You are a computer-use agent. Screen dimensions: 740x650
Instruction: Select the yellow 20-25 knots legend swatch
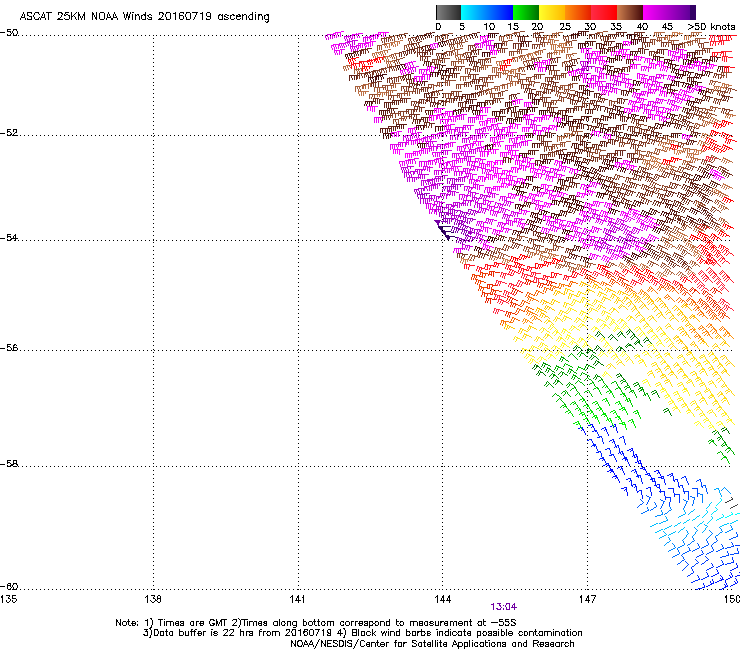point(552,12)
